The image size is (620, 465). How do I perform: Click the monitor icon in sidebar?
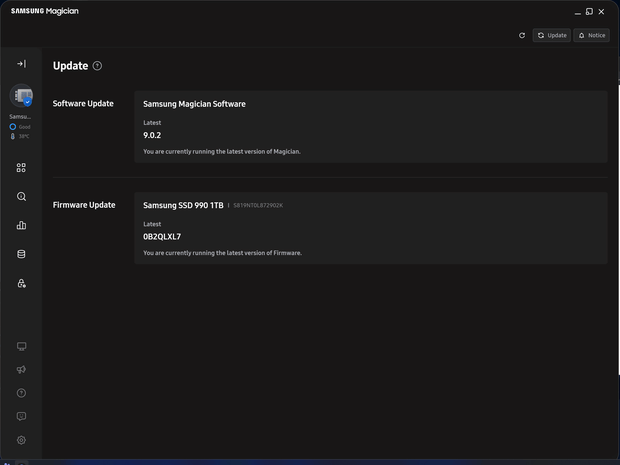click(21, 346)
